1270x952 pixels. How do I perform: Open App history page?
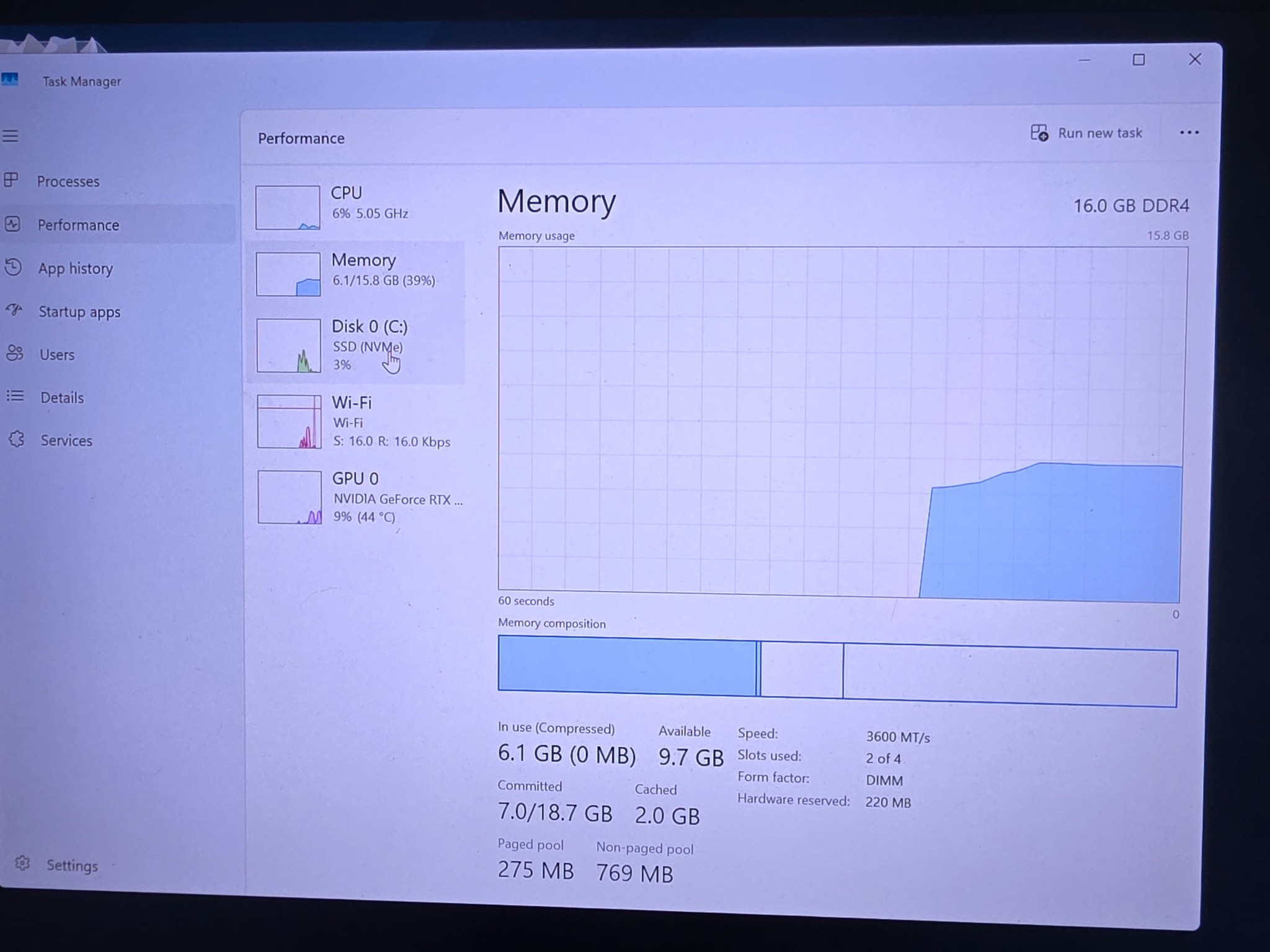pyautogui.click(x=76, y=268)
